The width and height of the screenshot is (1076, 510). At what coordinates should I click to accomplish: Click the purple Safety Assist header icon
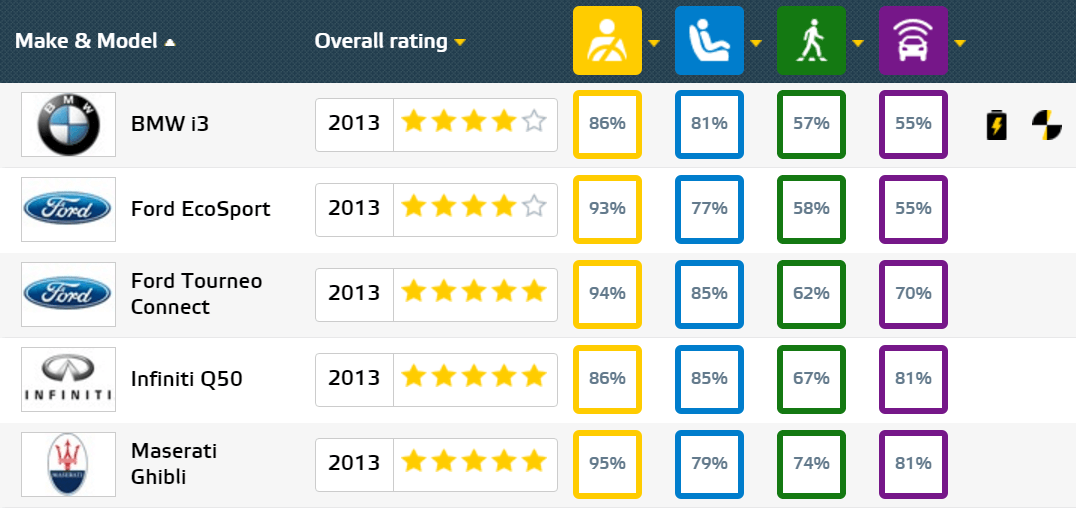[913, 40]
